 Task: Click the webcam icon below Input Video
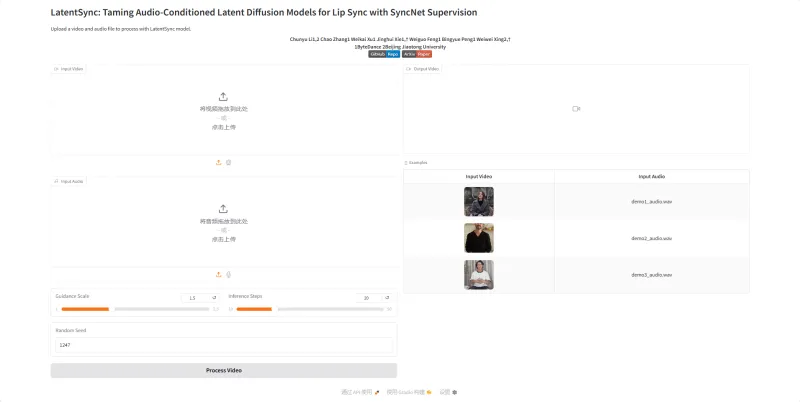point(228,162)
